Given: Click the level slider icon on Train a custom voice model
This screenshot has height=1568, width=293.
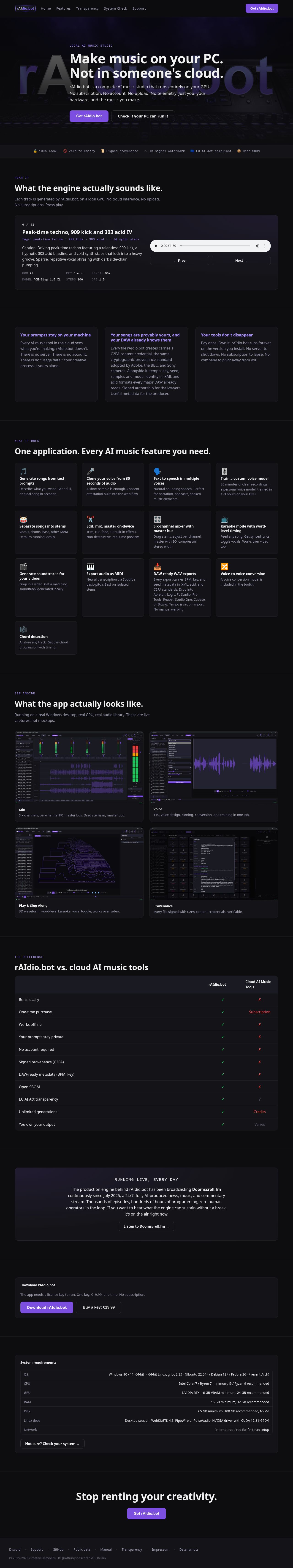Looking at the screenshot, I should [224, 471].
